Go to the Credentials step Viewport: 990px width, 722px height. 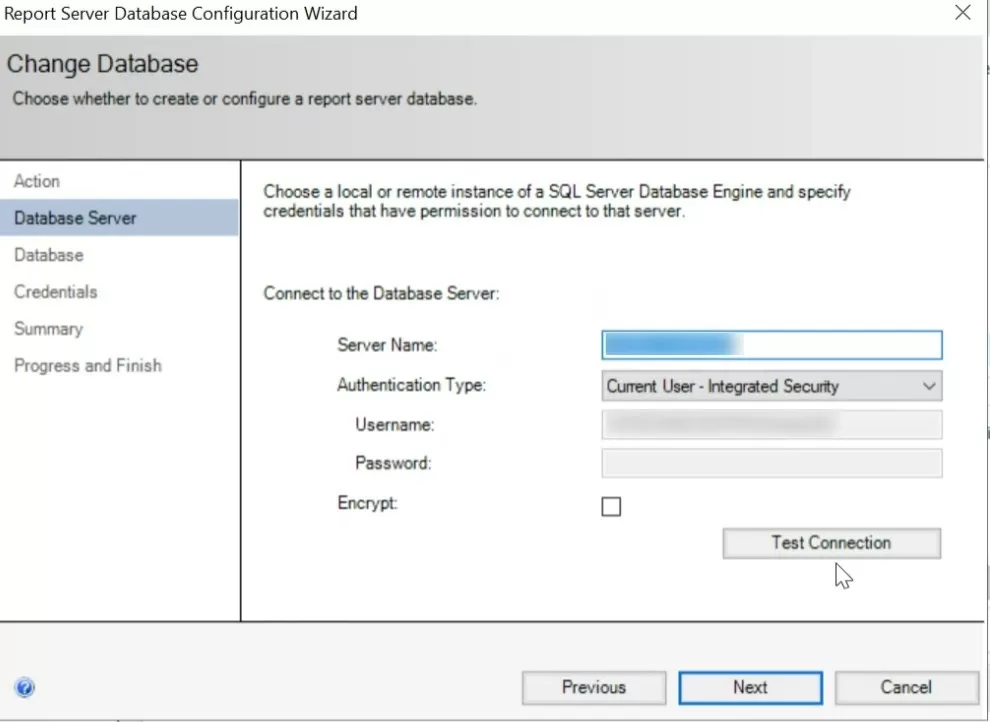(x=55, y=292)
